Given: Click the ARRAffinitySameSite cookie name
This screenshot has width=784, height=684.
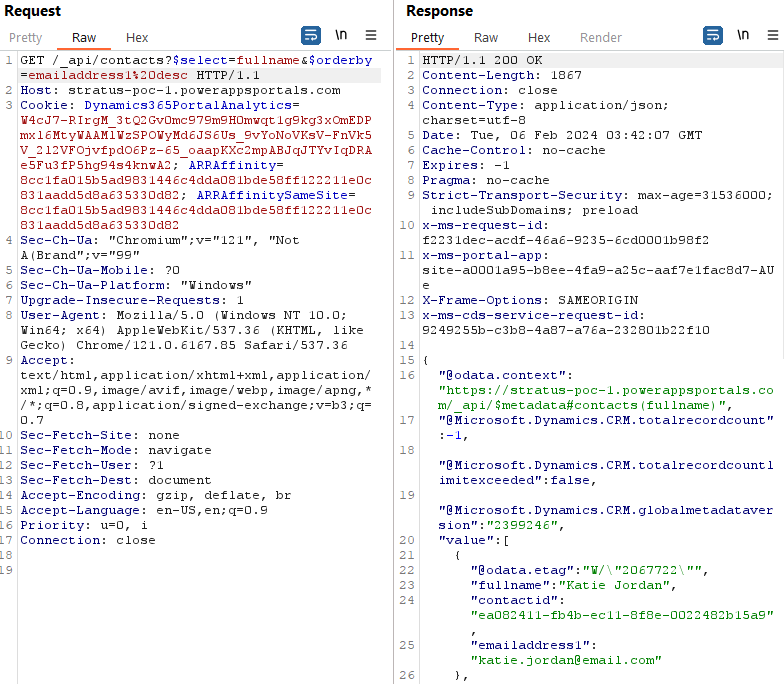Looking at the screenshot, I should click(x=272, y=196).
